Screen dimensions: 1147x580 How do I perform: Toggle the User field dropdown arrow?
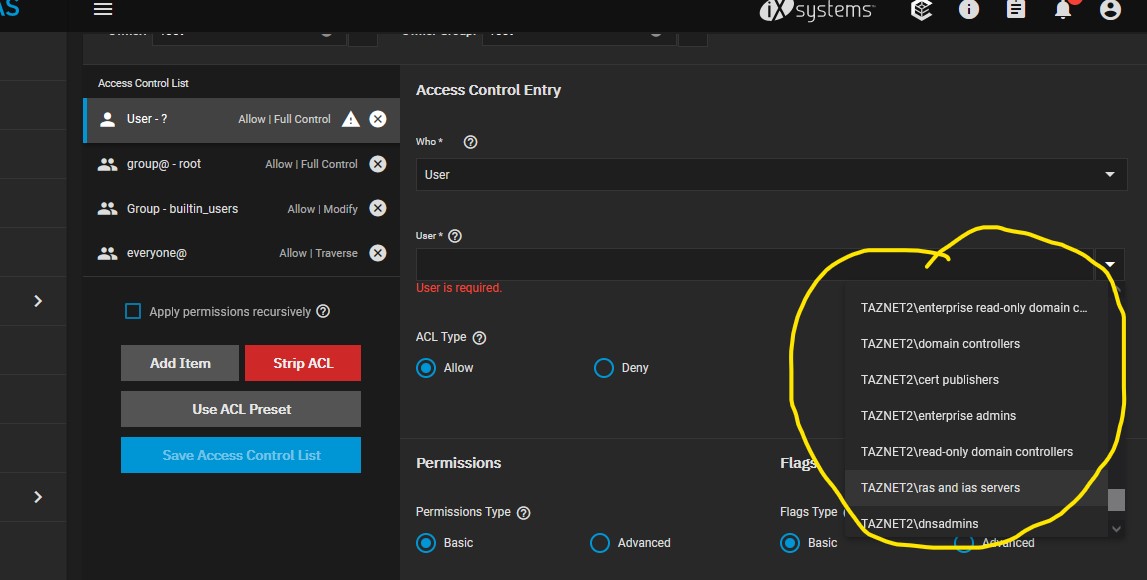[1110, 264]
